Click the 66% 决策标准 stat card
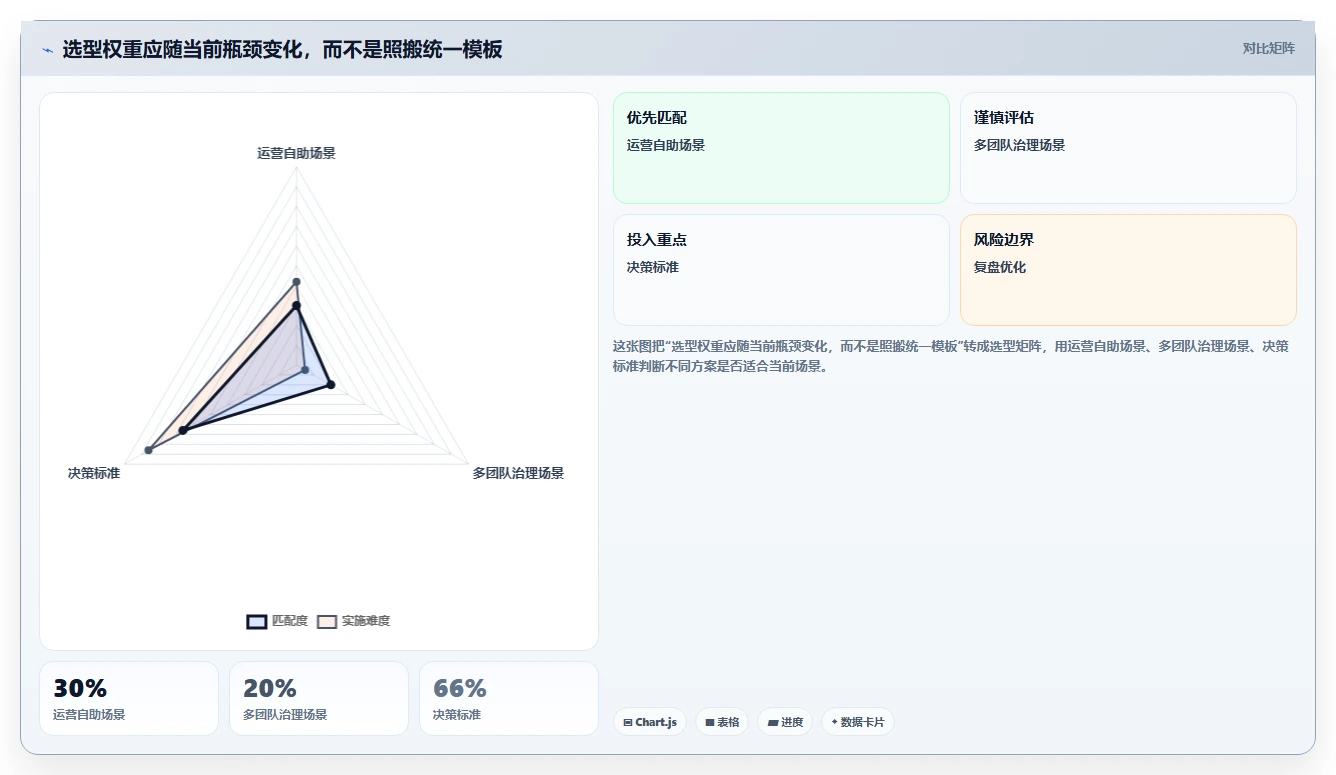This screenshot has width=1336, height=775. click(509, 698)
